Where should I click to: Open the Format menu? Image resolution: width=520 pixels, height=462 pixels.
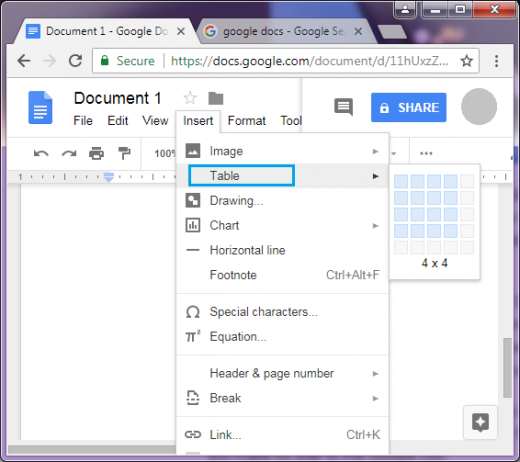(x=247, y=121)
